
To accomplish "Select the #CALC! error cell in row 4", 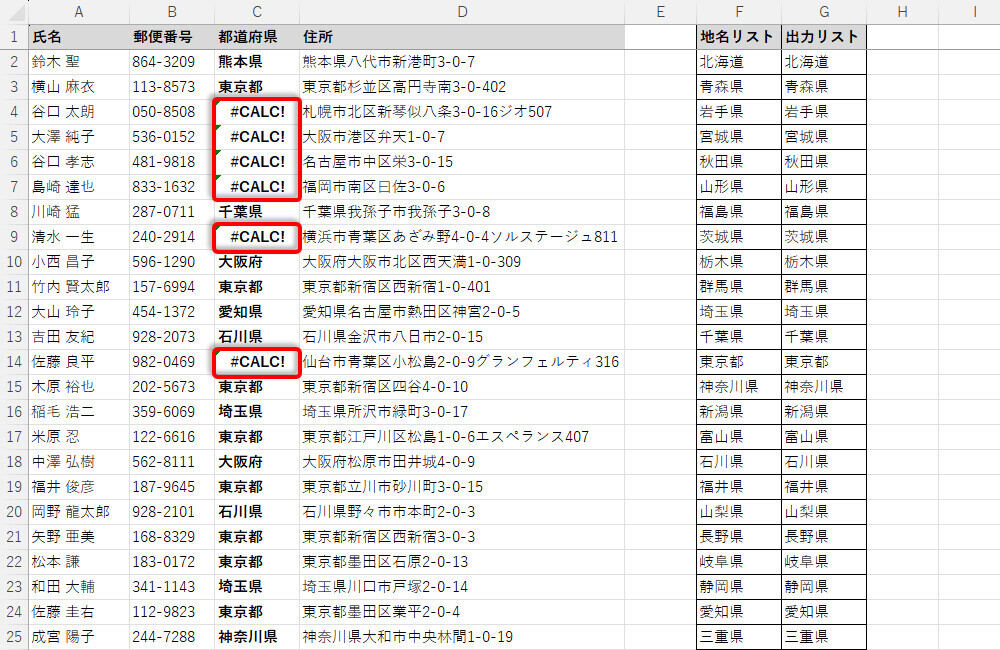I will pyautogui.click(x=256, y=112).
